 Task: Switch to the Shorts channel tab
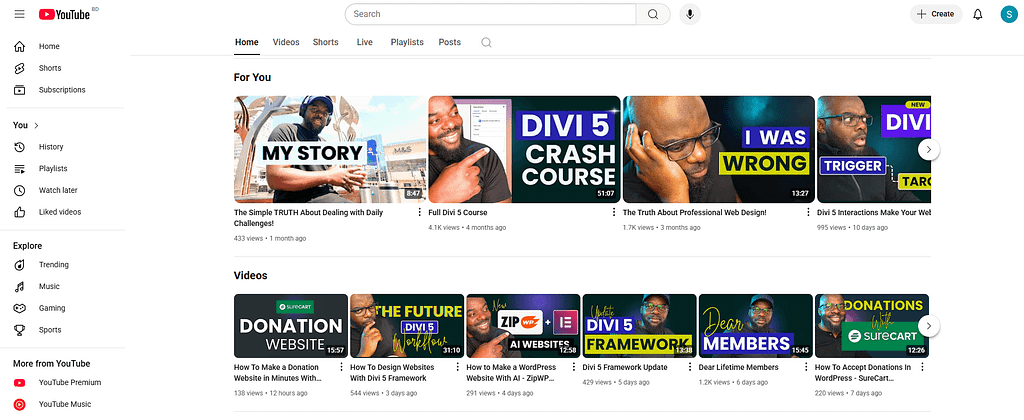pyautogui.click(x=325, y=42)
